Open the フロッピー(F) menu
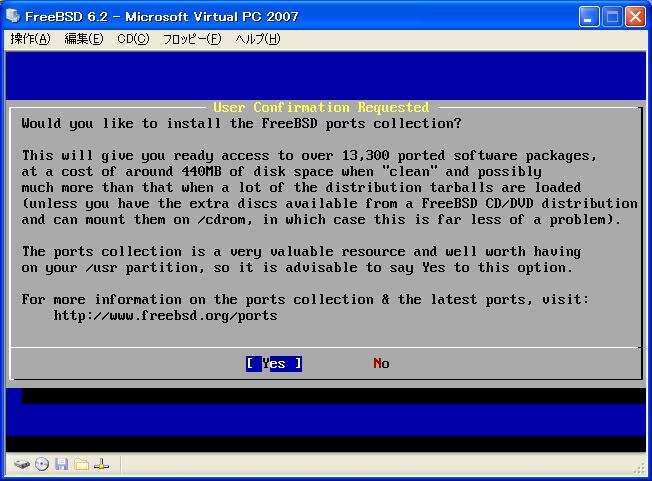The image size is (652, 481). (192, 39)
